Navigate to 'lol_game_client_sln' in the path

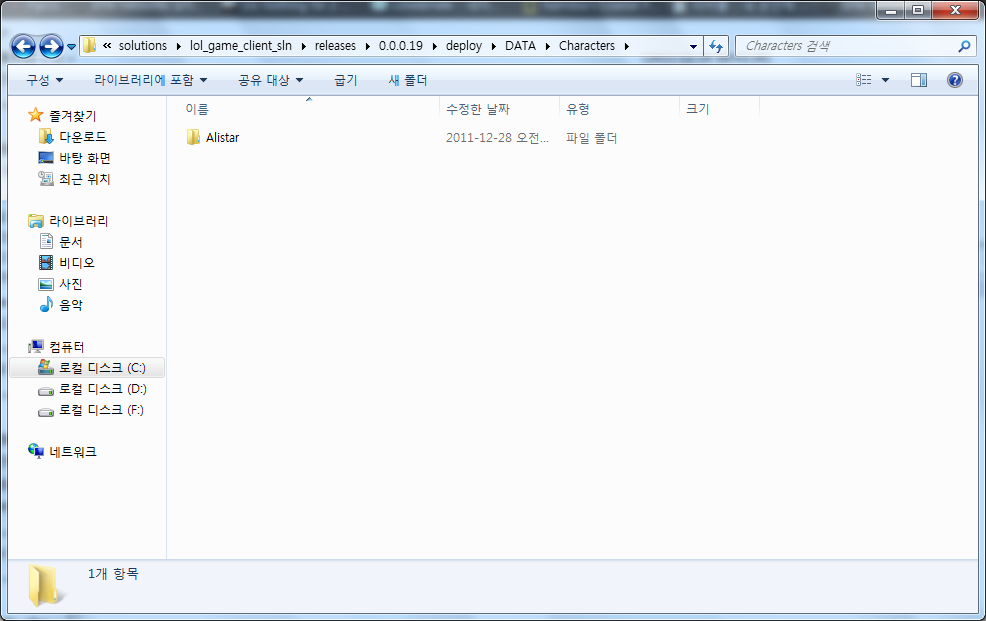click(241, 45)
